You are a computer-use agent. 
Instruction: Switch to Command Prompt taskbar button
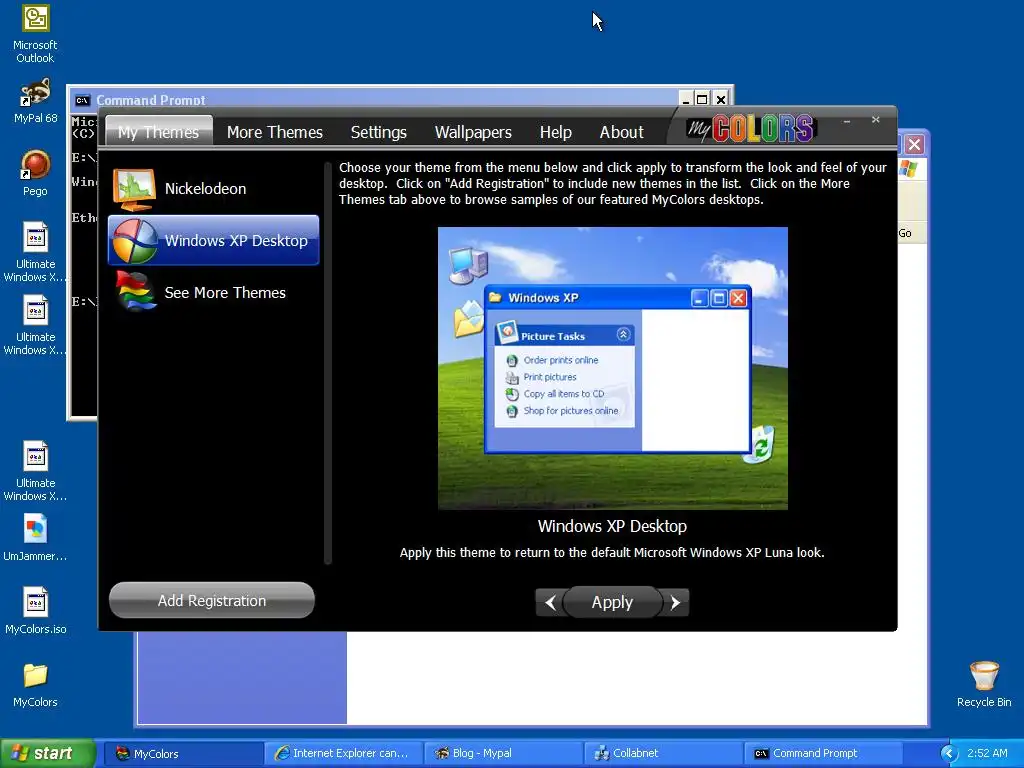point(823,754)
